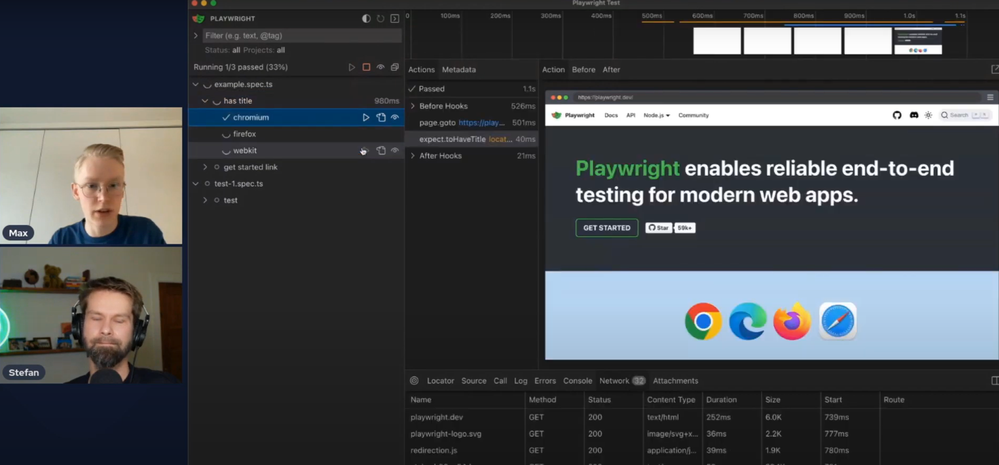Switch to the Metadata tab

(x=459, y=69)
